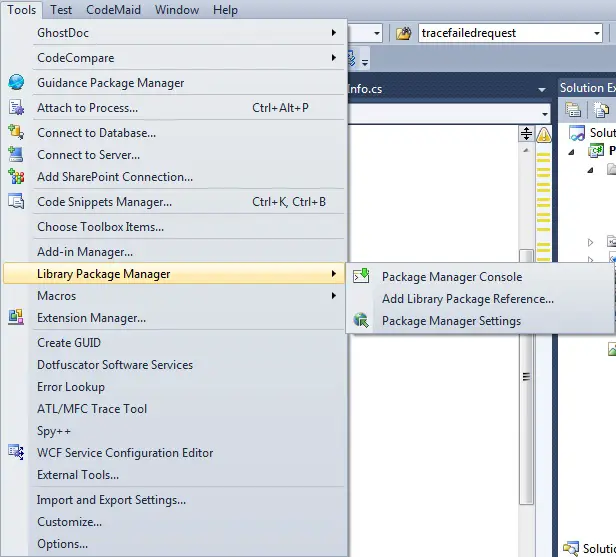The height and width of the screenshot is (557, 616).
Task: Click the WCF Service Configuration Editor icon
Action: coord(16,452)
